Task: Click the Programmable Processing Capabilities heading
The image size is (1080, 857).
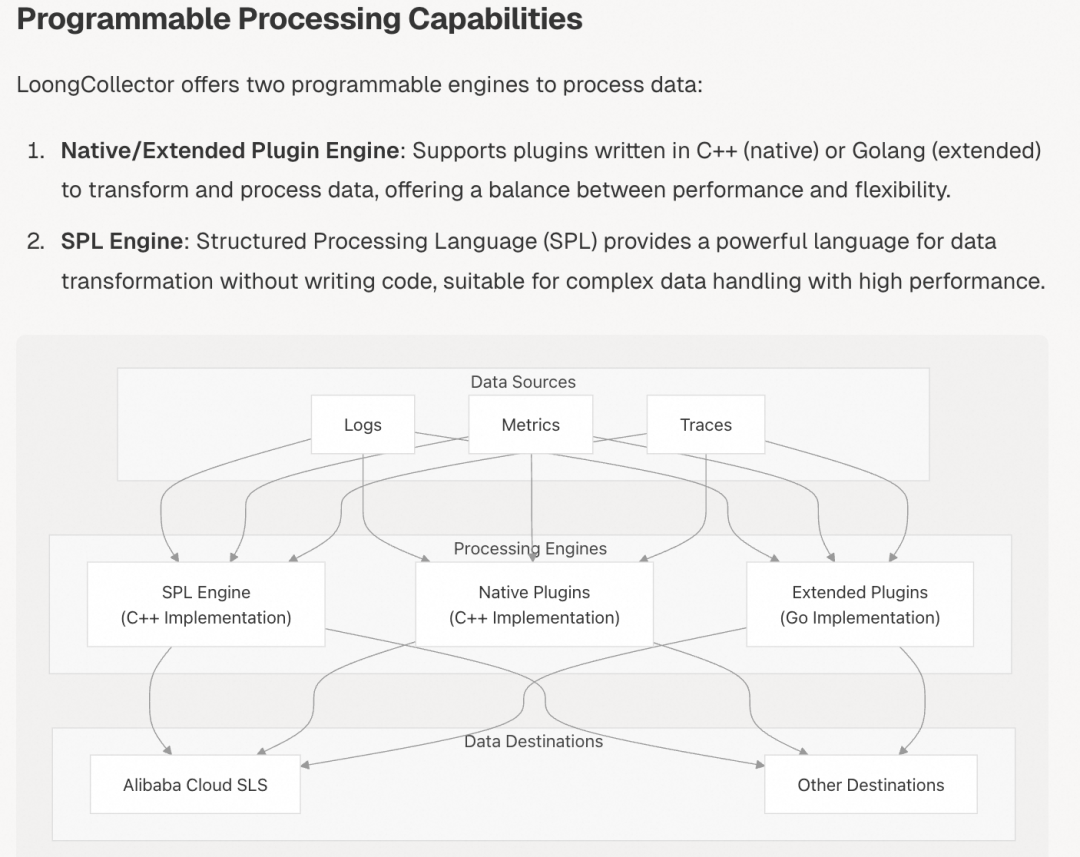Action: (x=299, y=19)
